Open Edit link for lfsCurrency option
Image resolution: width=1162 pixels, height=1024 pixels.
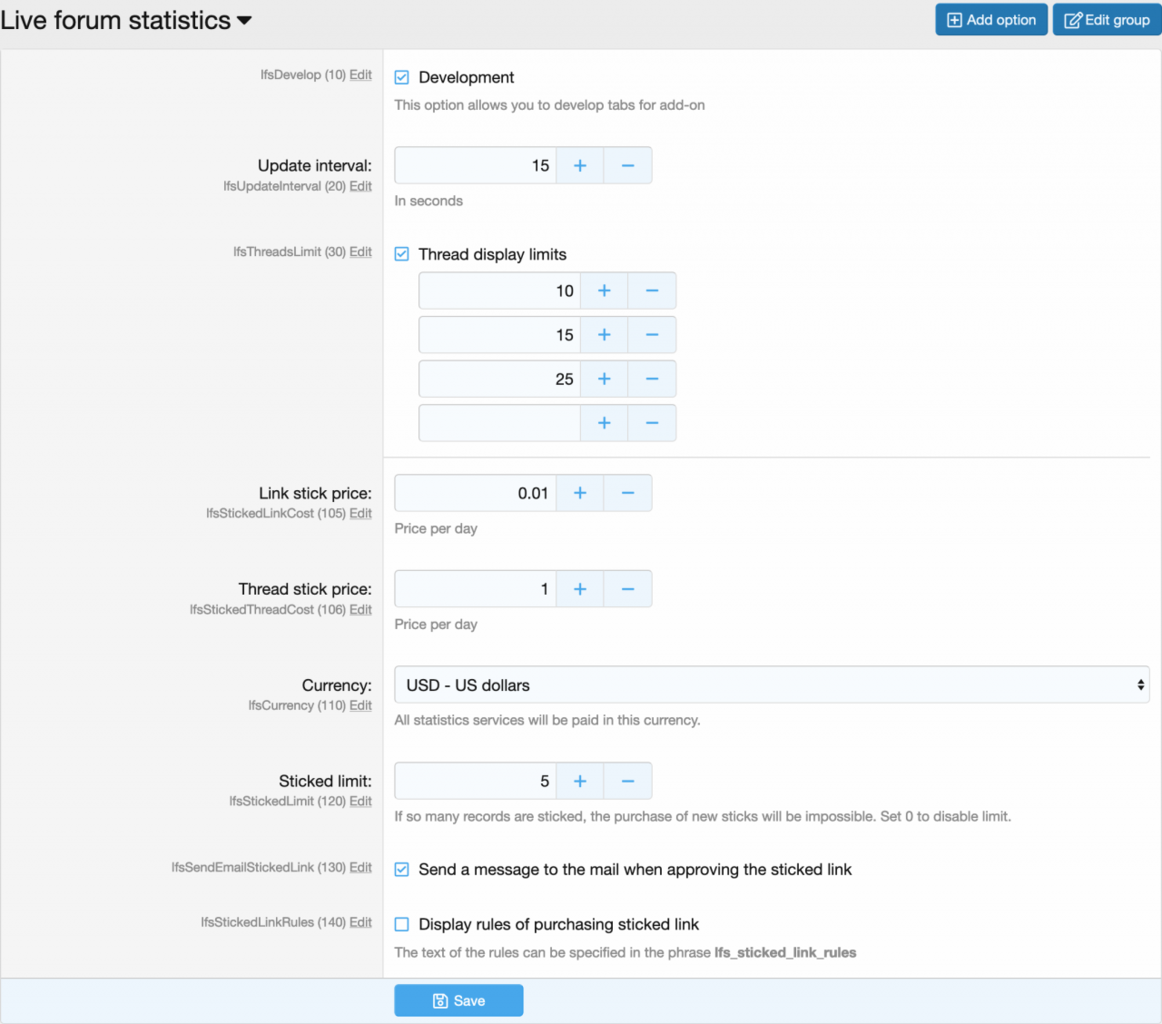click(360, 706)
